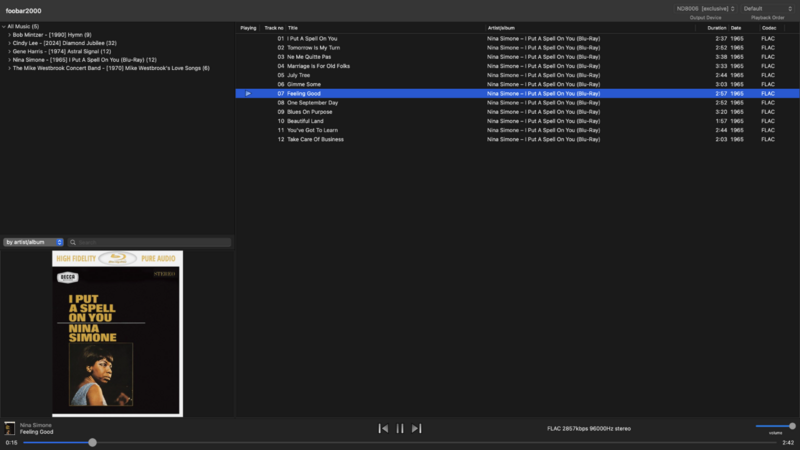
Task: Sort playlist by the Duration column header
Action: click(716, 28)
